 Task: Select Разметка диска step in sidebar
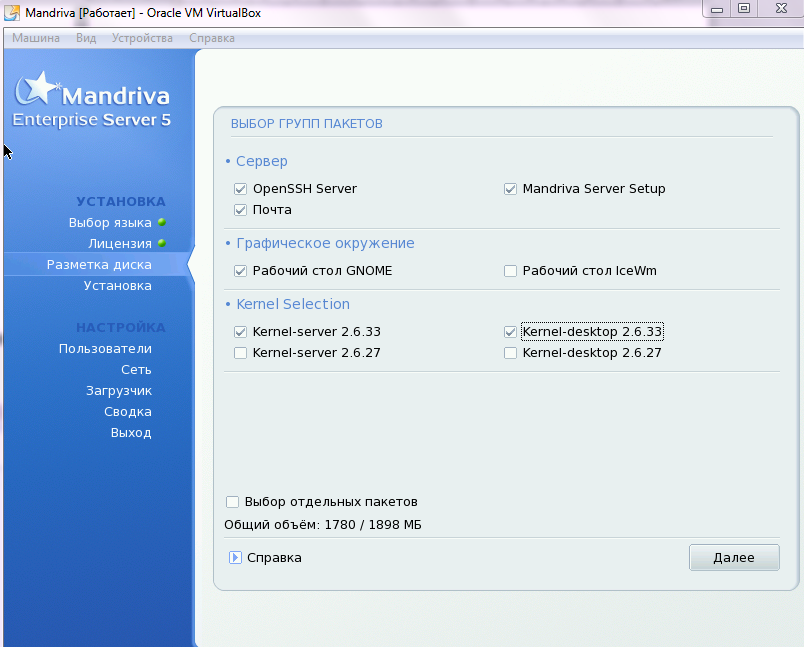pyautogui.click(x=99, y=265)
